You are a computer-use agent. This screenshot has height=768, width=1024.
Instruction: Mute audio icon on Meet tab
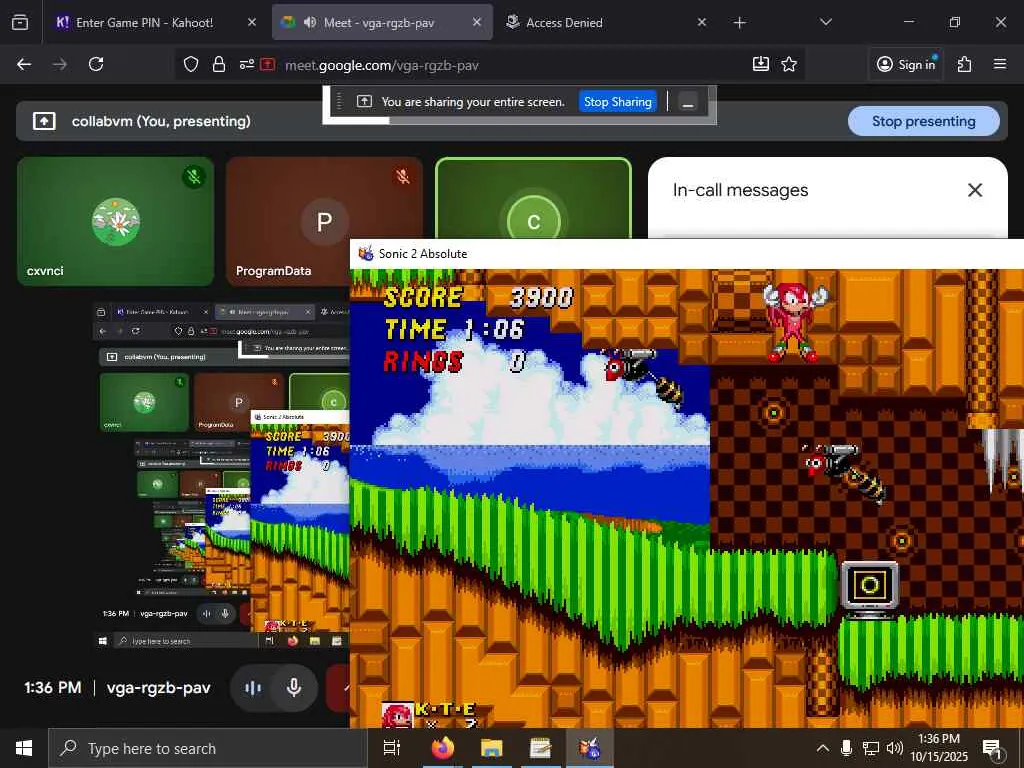point(310,22)
